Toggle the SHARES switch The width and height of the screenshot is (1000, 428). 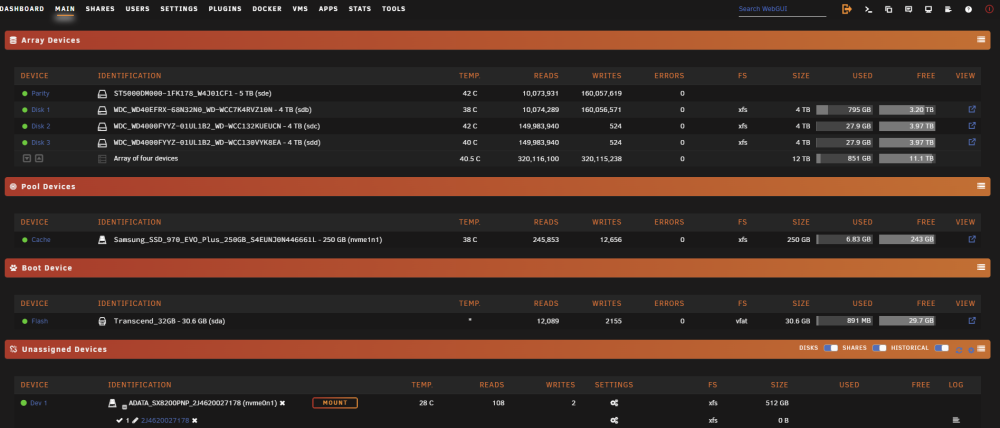pos(879,348)
